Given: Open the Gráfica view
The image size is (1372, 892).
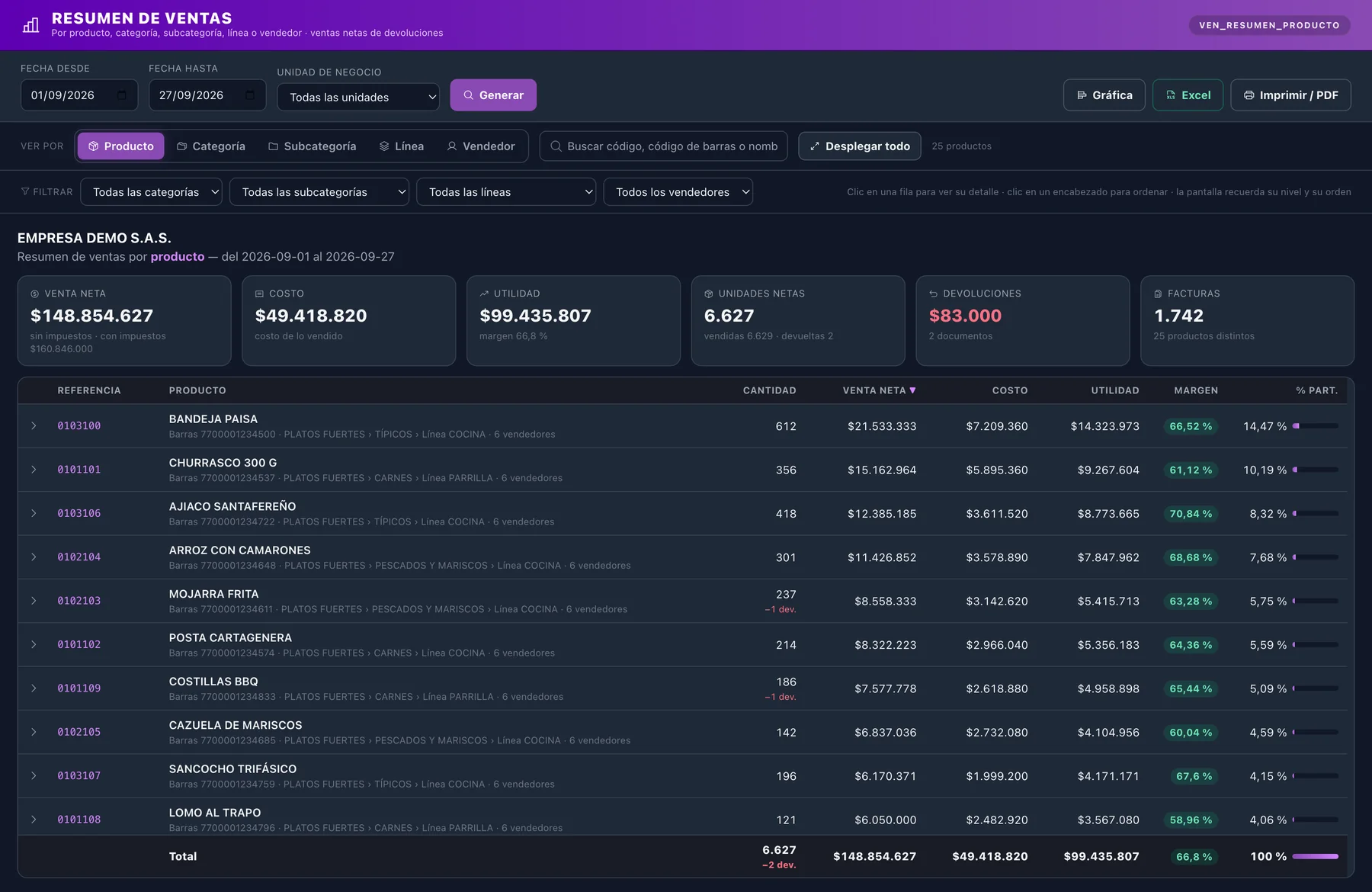Looking at the screenshot, I should point(1104,95).
